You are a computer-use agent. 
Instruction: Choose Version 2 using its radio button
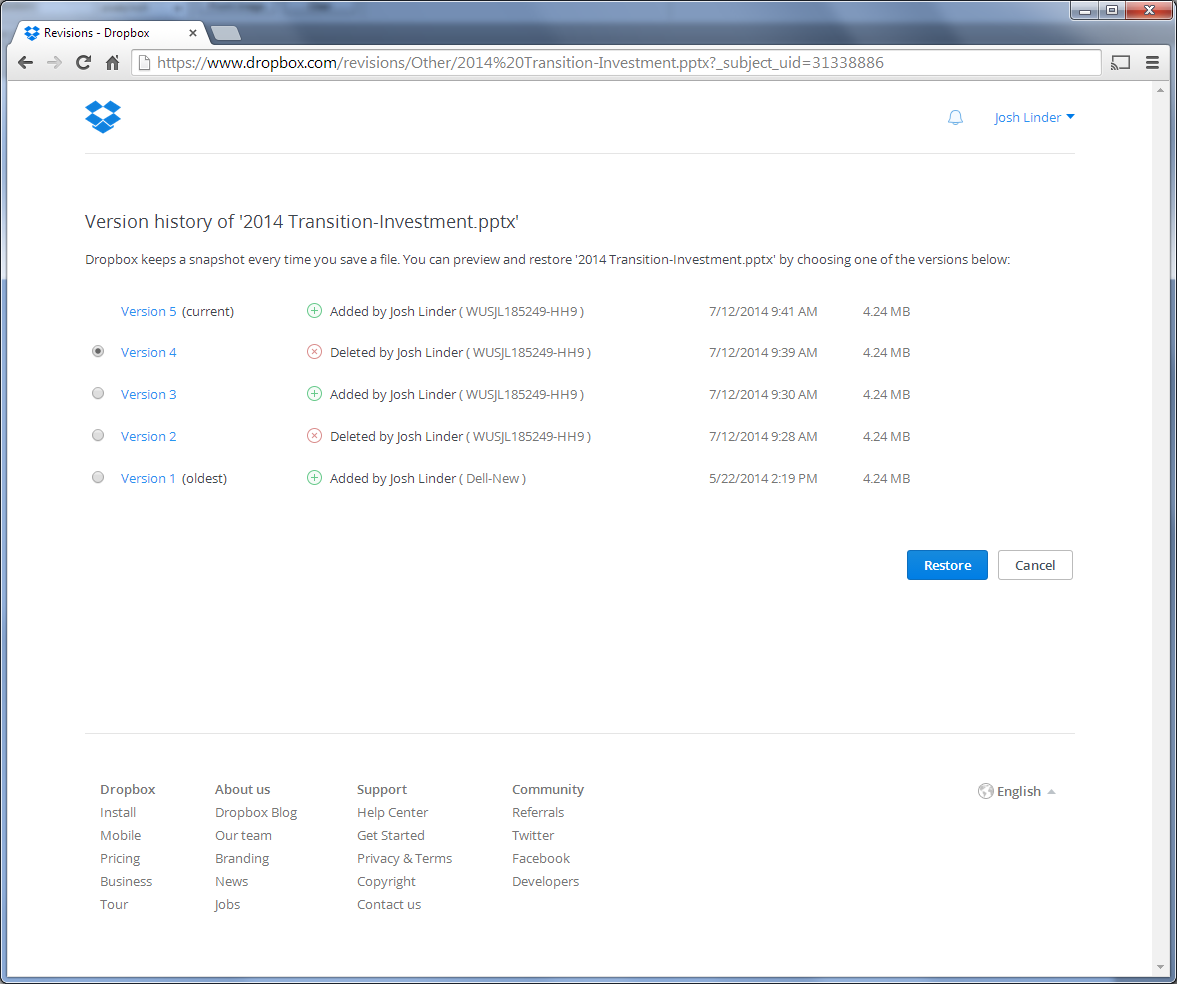point(97,435)
